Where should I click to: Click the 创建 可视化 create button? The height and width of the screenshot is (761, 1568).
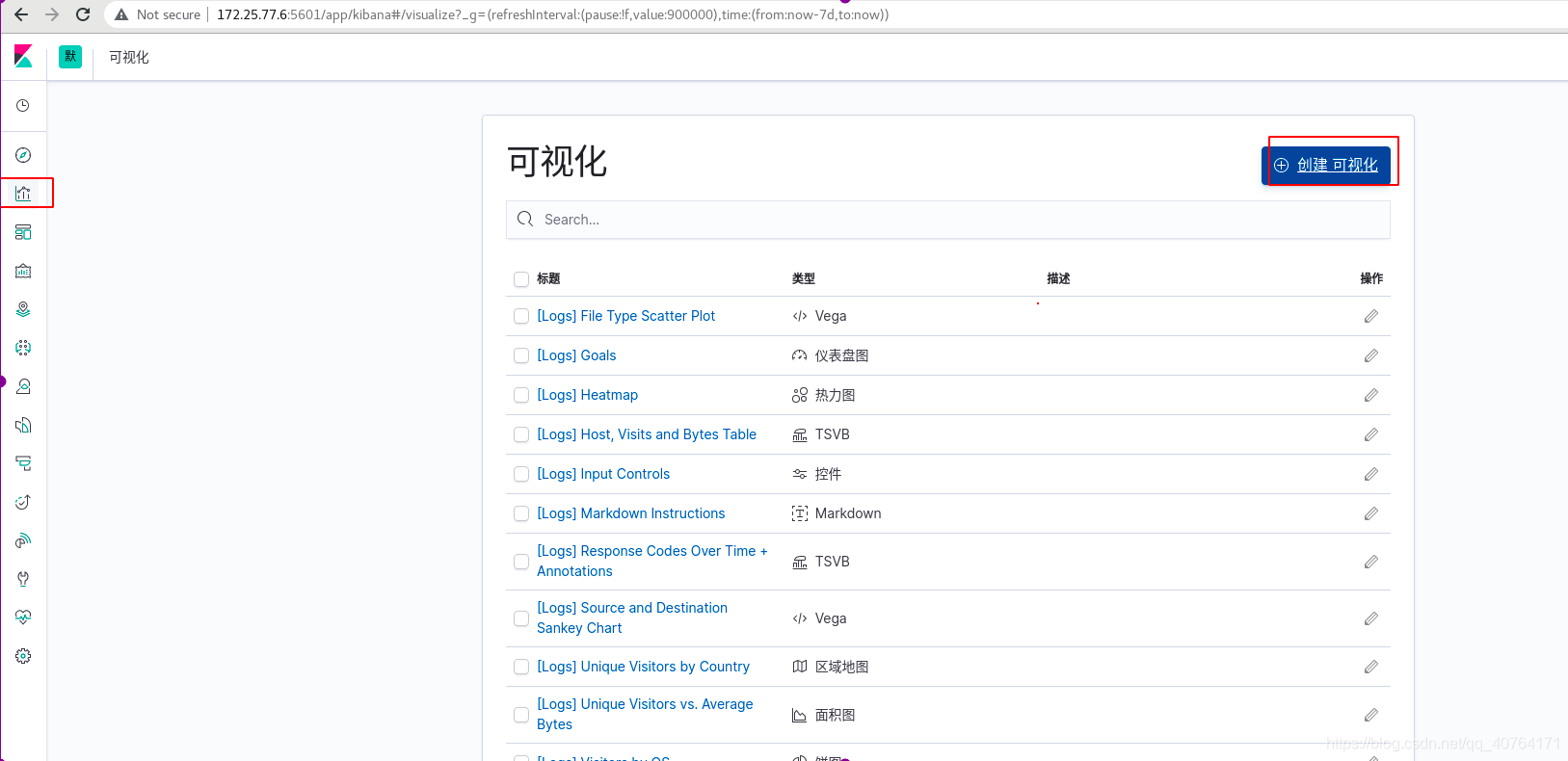(x=1326, y=166)
